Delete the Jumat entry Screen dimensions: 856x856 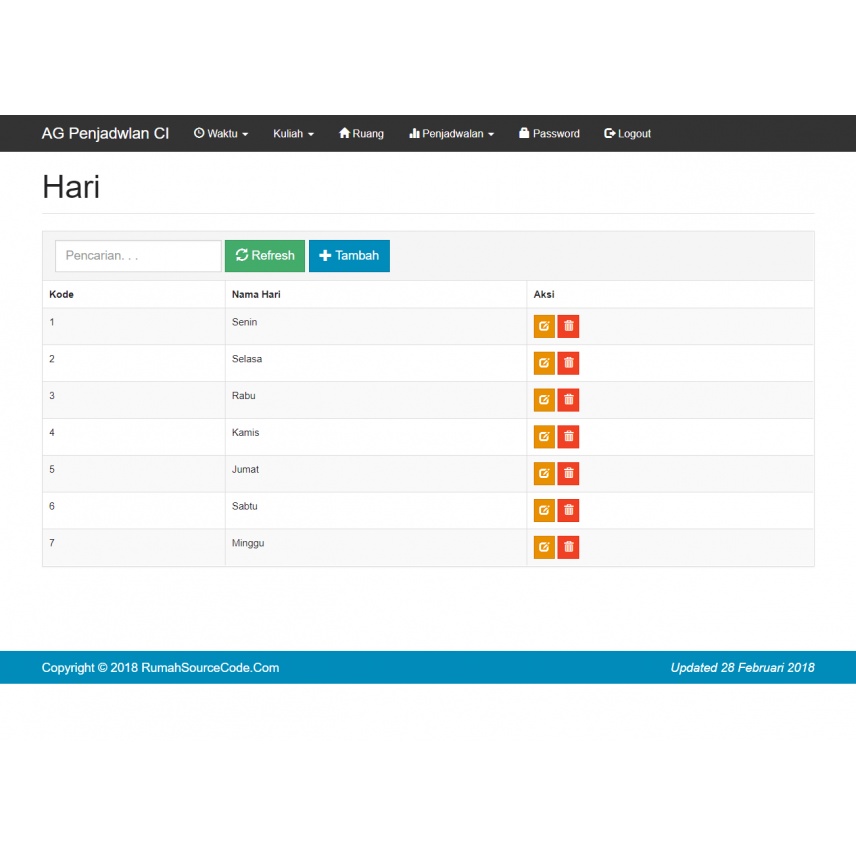coord(568,473)
